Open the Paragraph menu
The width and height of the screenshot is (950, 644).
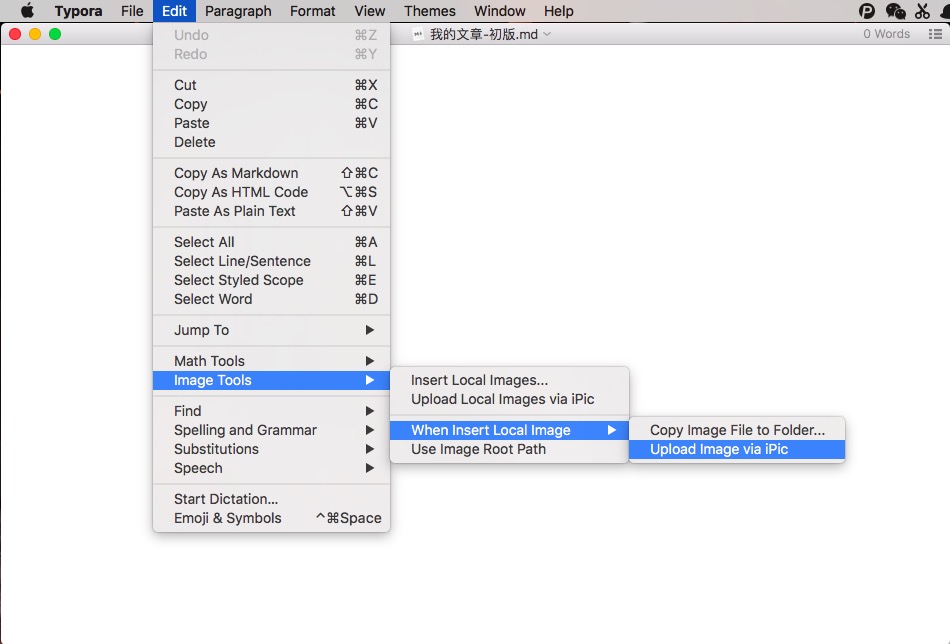pyautogui.click(x=238, y=11)
